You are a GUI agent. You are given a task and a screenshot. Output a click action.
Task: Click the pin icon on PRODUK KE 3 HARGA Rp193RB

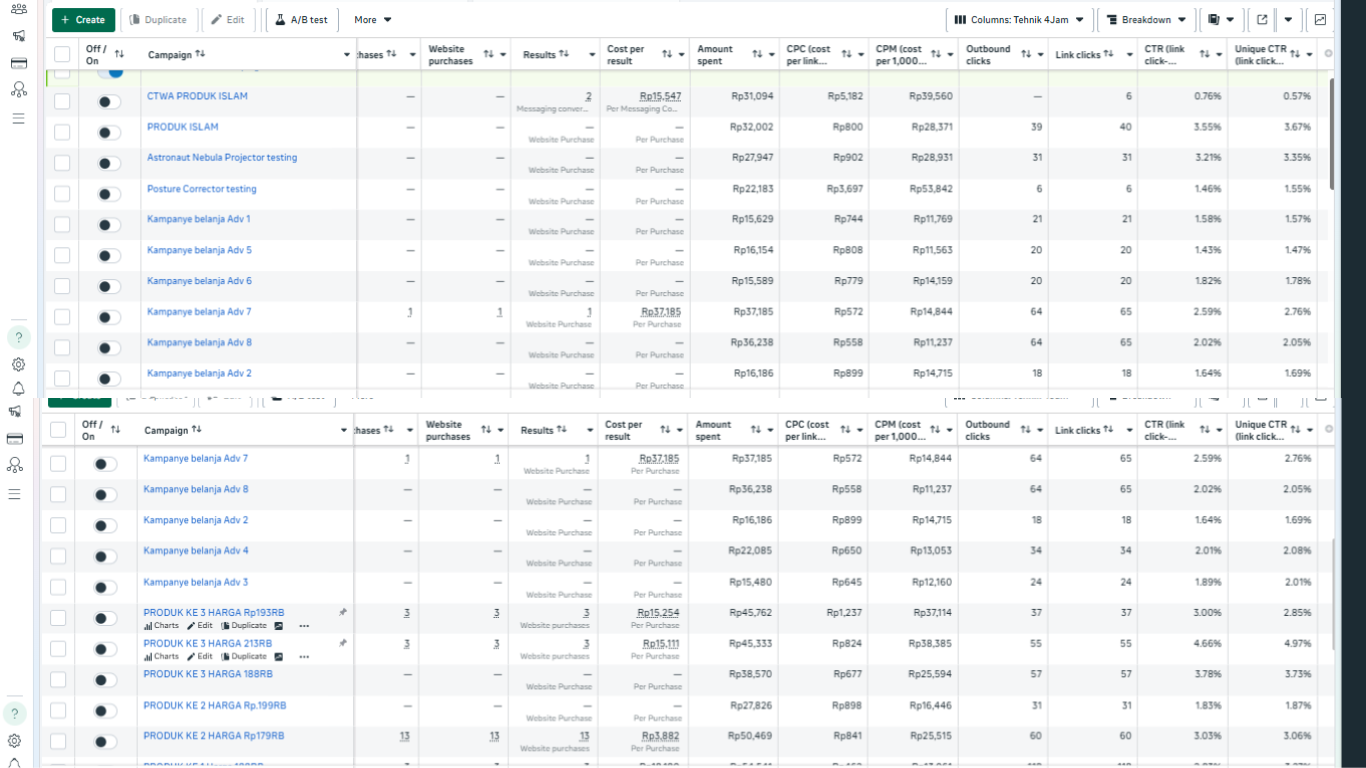point(343,611)
